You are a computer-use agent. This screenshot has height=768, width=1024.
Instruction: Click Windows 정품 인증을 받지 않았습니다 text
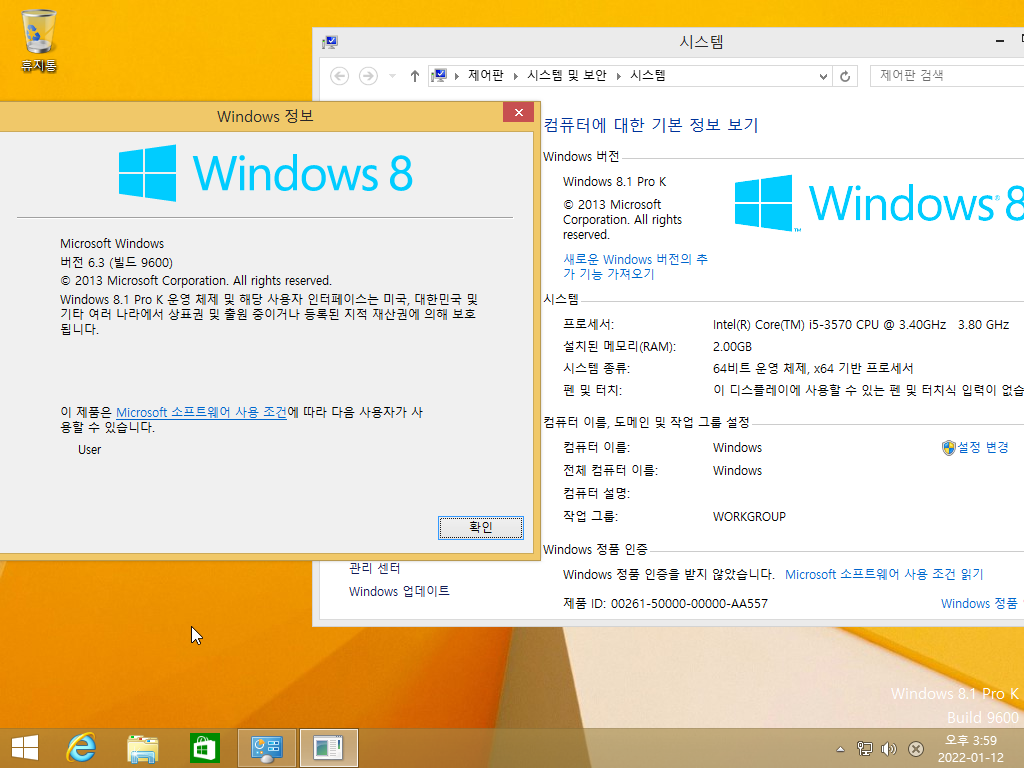click(669, 575)
